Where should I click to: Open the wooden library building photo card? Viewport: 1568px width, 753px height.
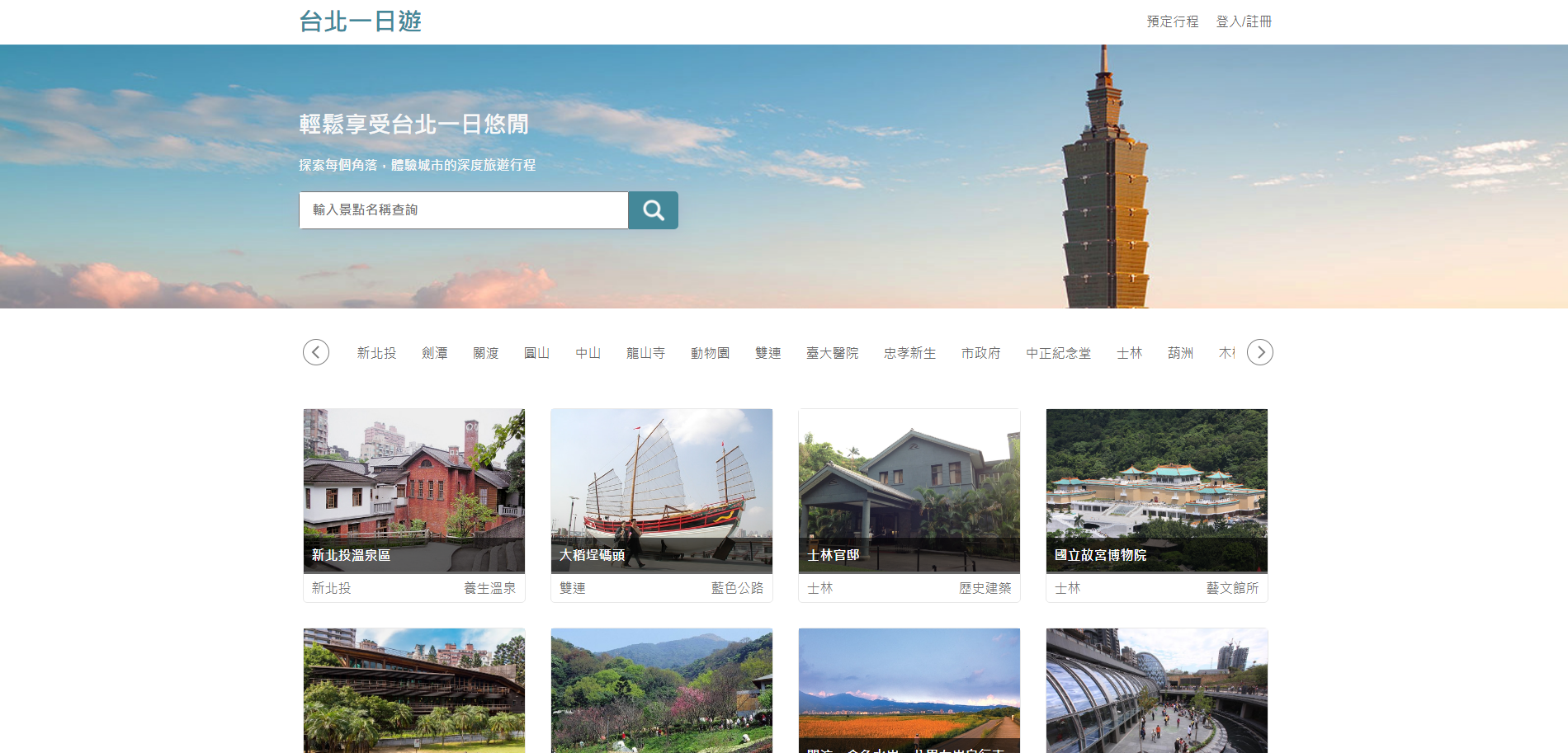pyautogui.click(x=414, y=690)
